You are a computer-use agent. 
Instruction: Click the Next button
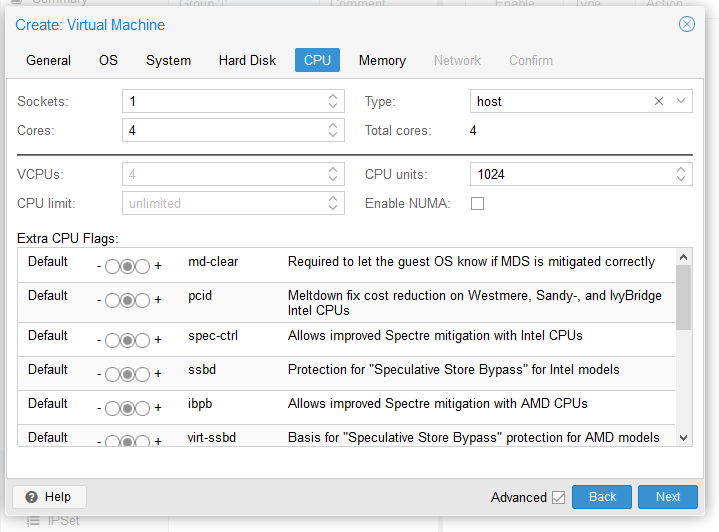668,497
